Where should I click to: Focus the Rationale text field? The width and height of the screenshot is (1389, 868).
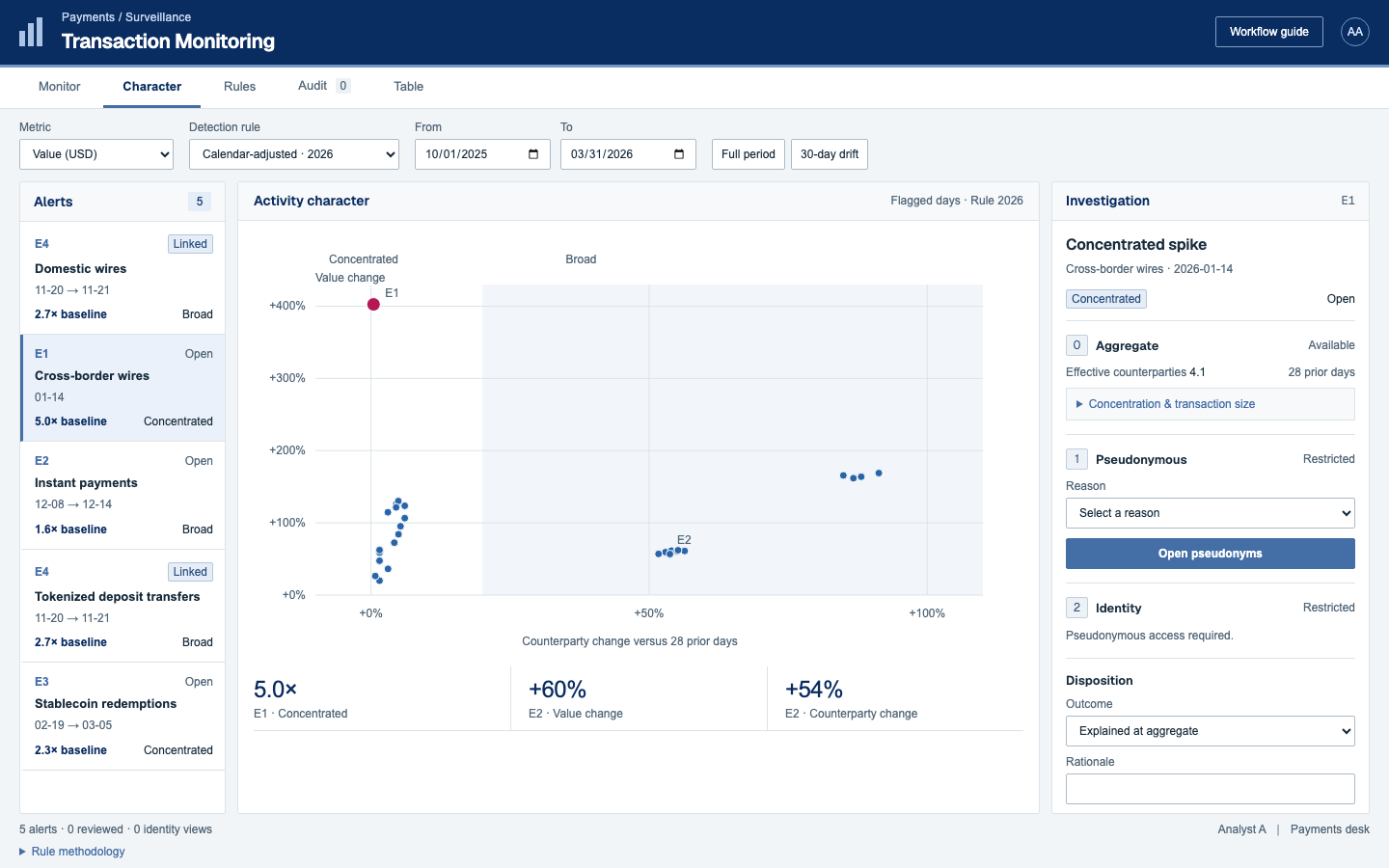(1210, 789)
